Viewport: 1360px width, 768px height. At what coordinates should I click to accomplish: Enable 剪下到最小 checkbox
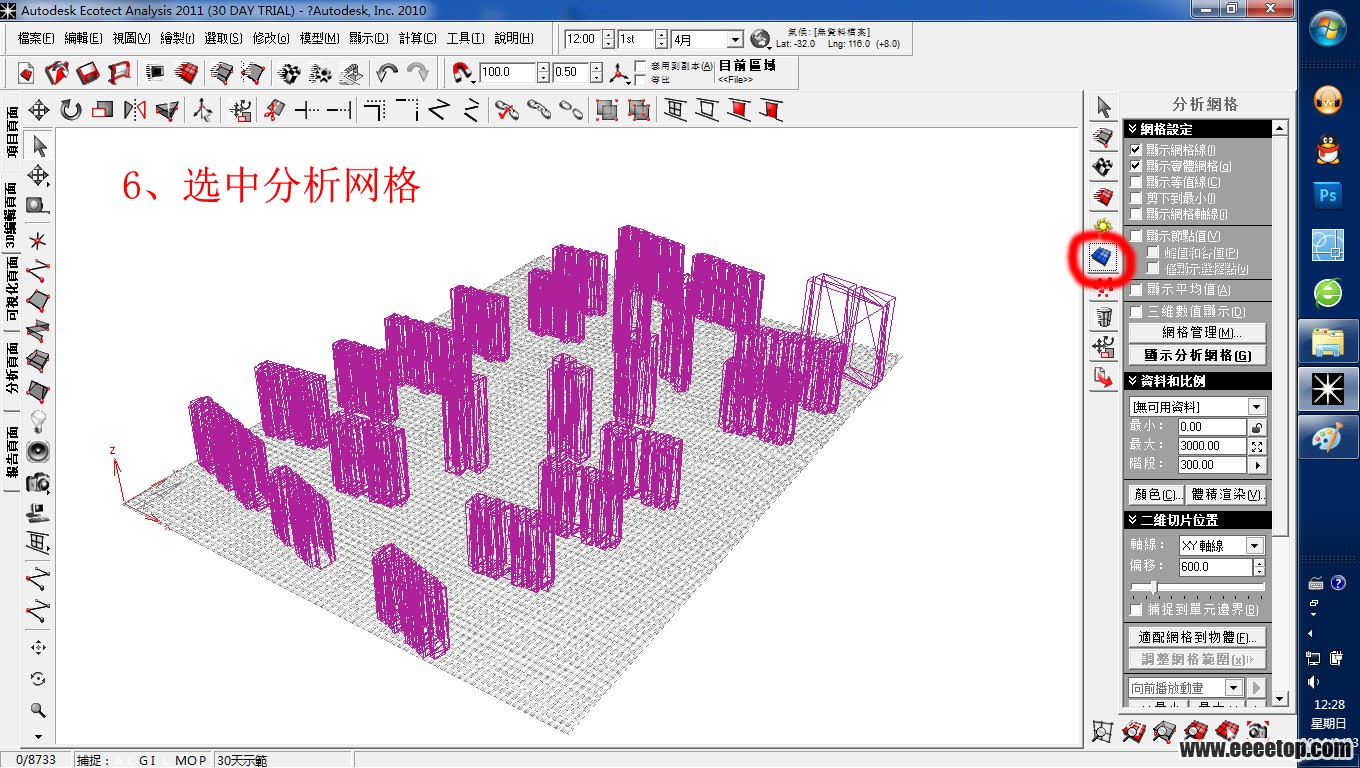pyautogui.click(x=1135, y=198)
